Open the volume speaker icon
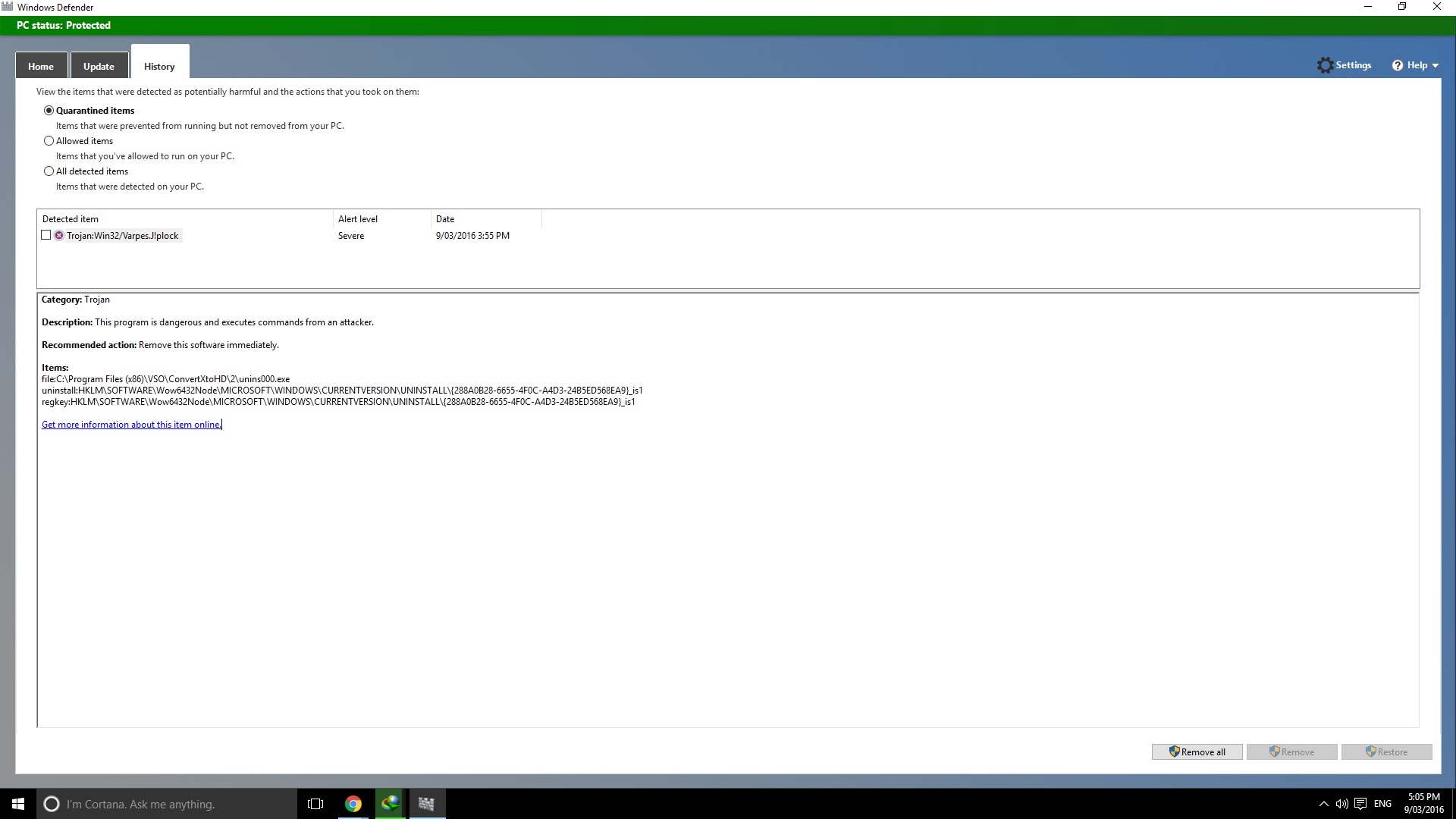 [x=1341, y=804]
